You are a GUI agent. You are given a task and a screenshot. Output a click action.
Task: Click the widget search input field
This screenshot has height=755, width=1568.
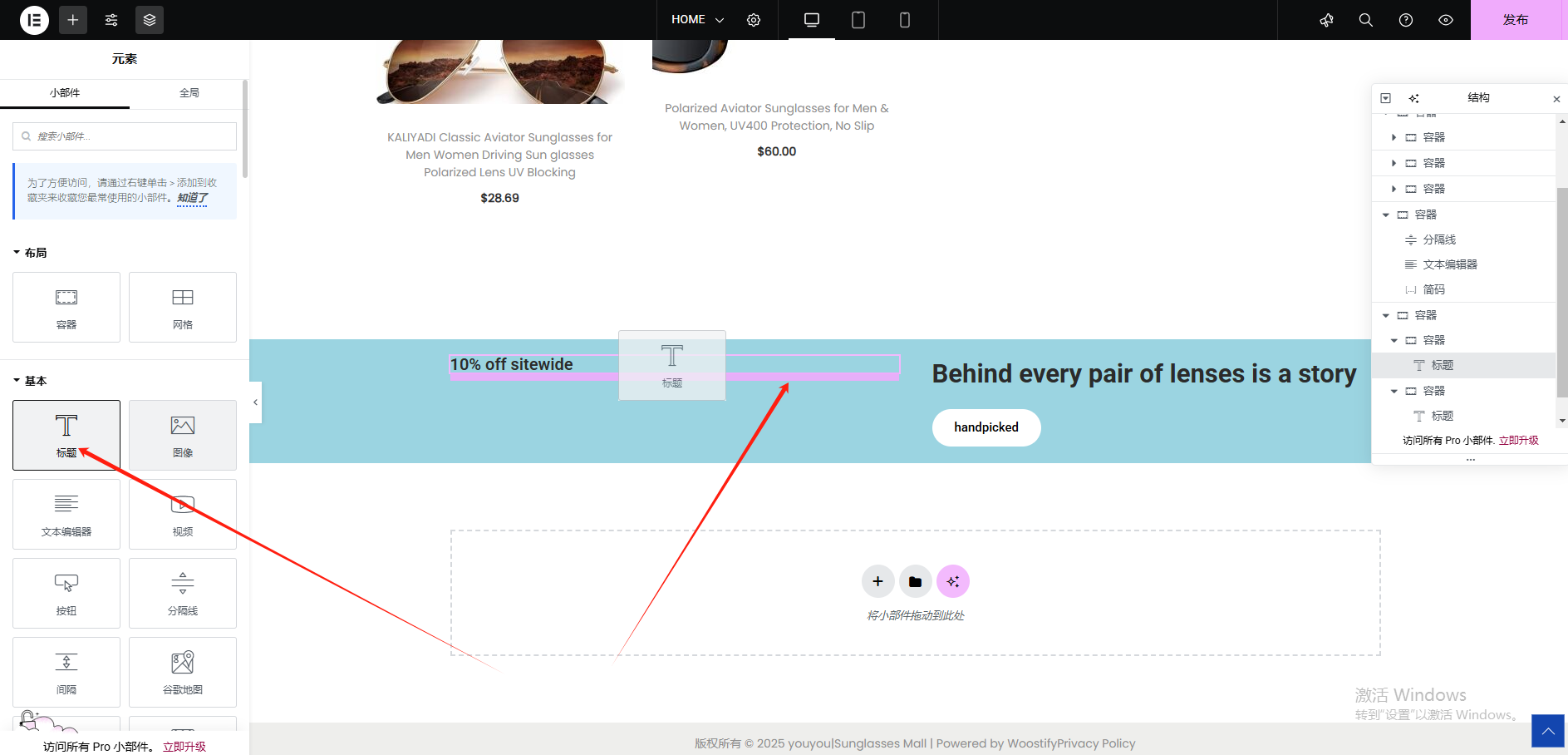125,136
